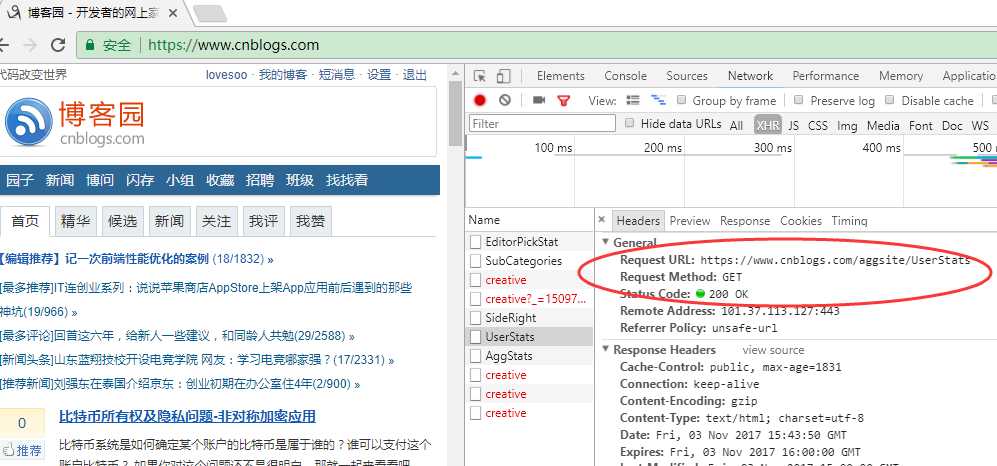Filter requests by JS
Screen dimensions: 997x466
794,125
